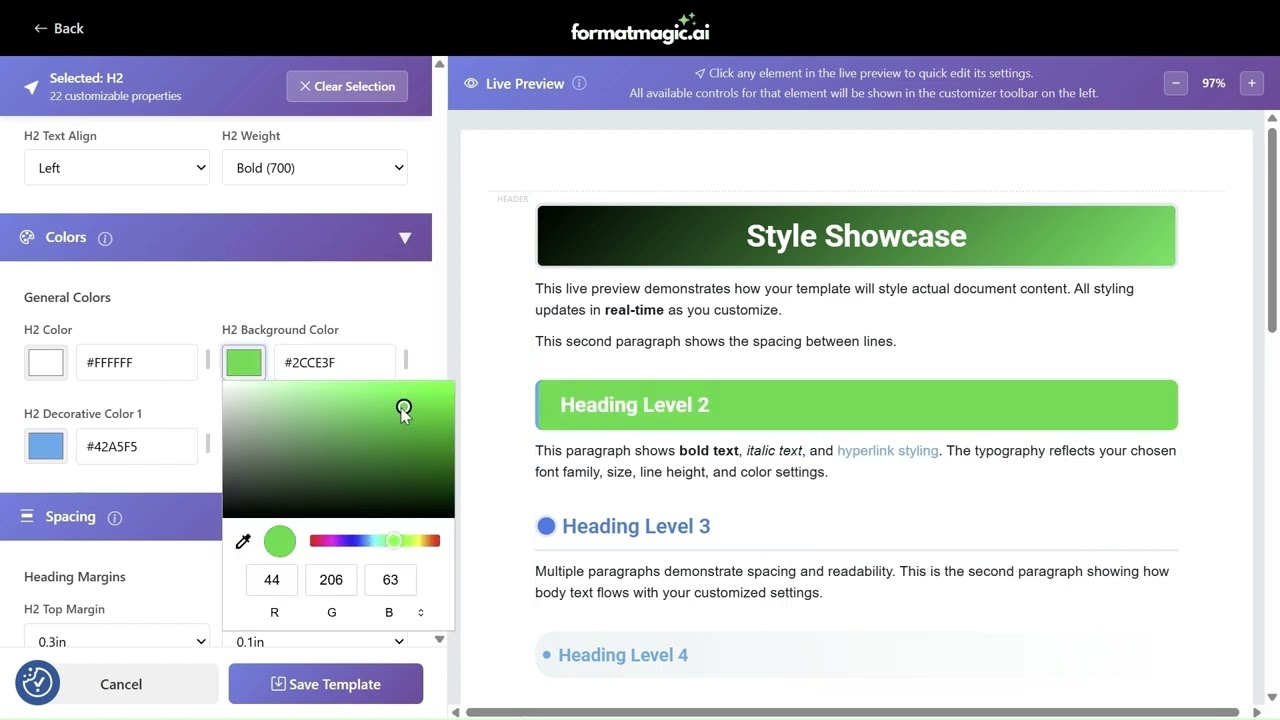The width and height of the screenshot is (1280, 720).
Task: Click the G value field showing 206
Action: pyautogui.click(x=331, y=579)
